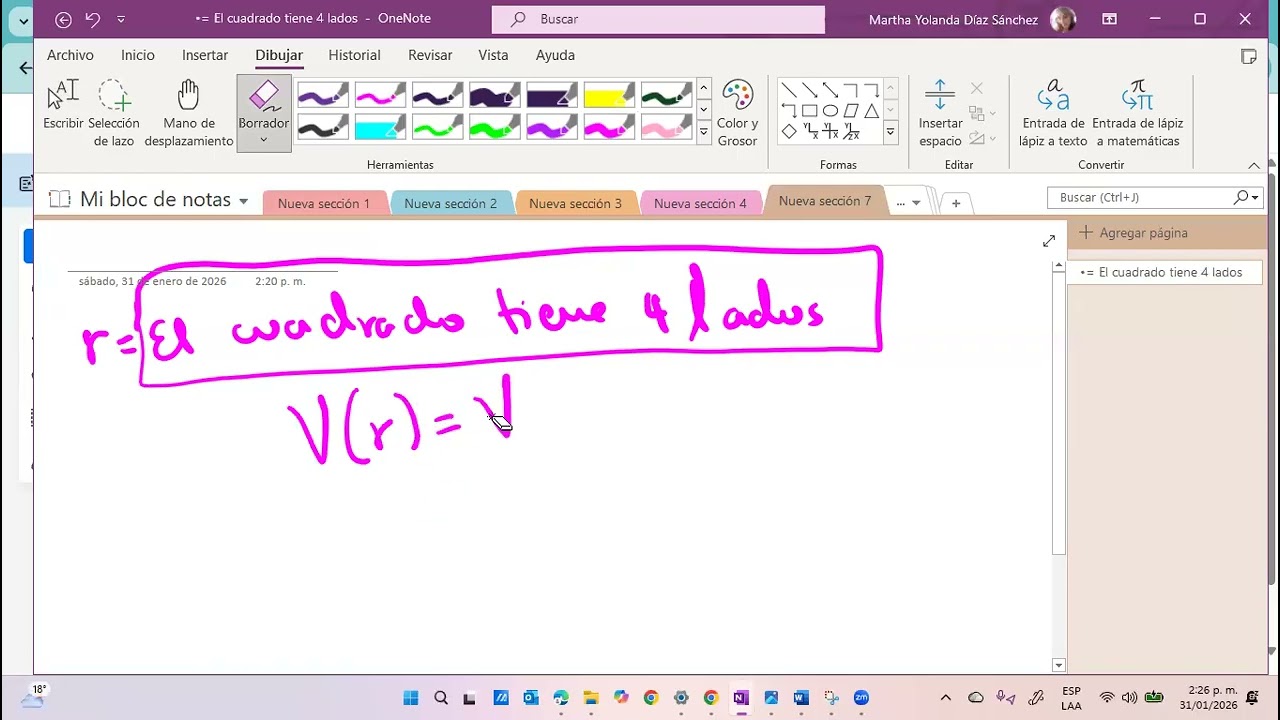
Task: Open Nueva sección 2 tab
Action: pos(451,203)
